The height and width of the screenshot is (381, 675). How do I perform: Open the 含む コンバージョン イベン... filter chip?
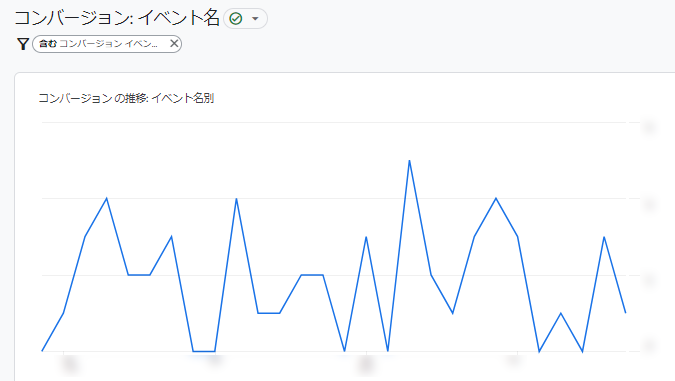(x=99, y=43)
